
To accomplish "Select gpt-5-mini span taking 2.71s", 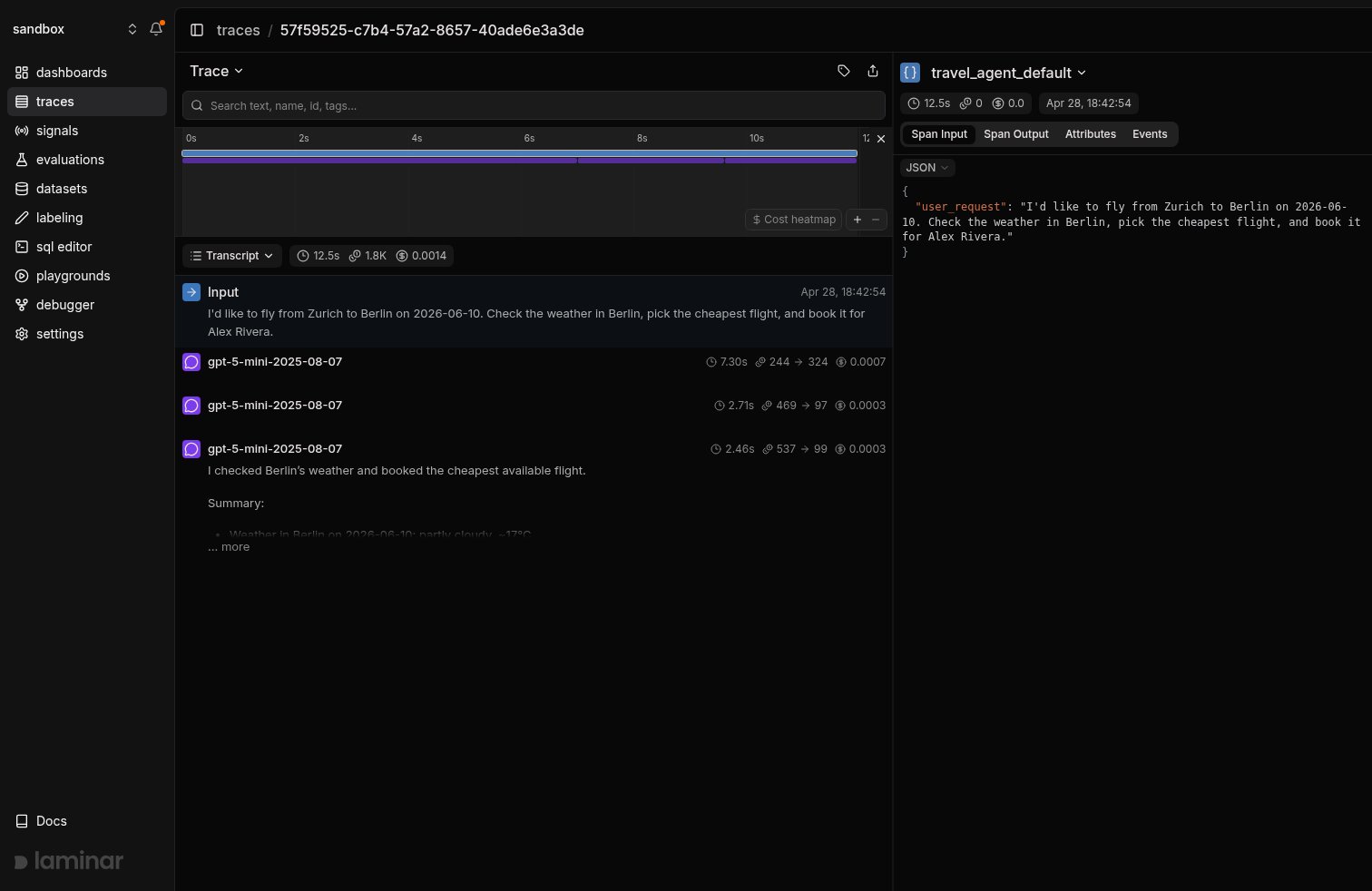I will [534, 406].
